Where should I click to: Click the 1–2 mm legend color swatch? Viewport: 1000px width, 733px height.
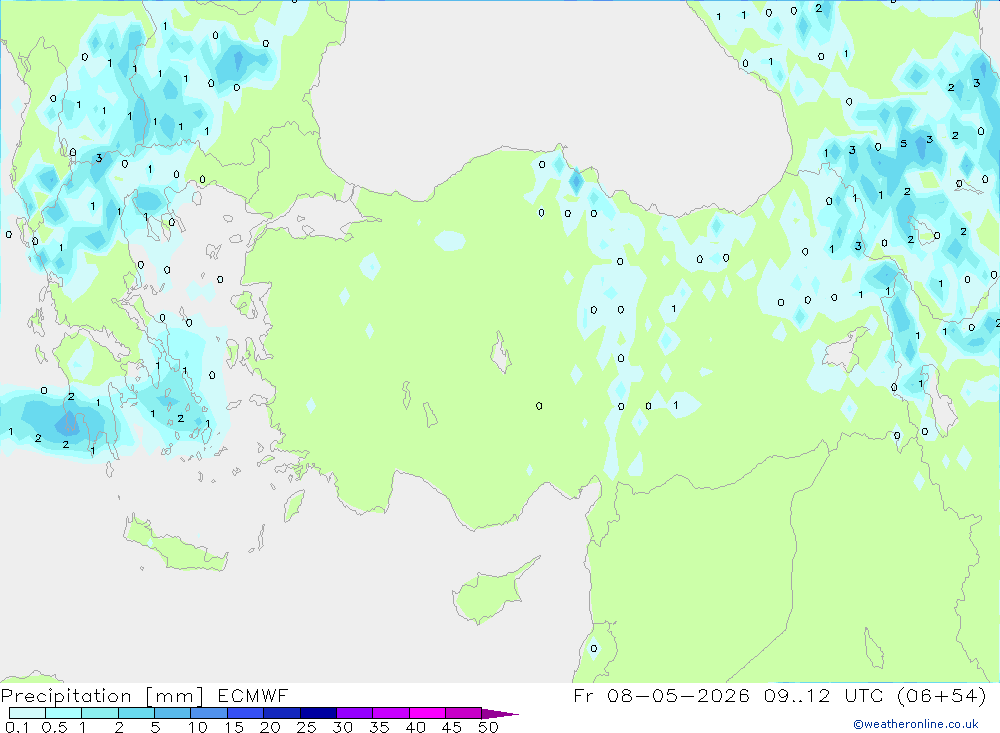pos(100,713)
